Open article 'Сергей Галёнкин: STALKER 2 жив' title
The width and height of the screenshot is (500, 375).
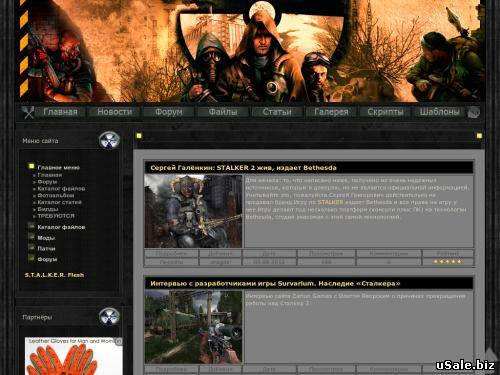(243, 168)
